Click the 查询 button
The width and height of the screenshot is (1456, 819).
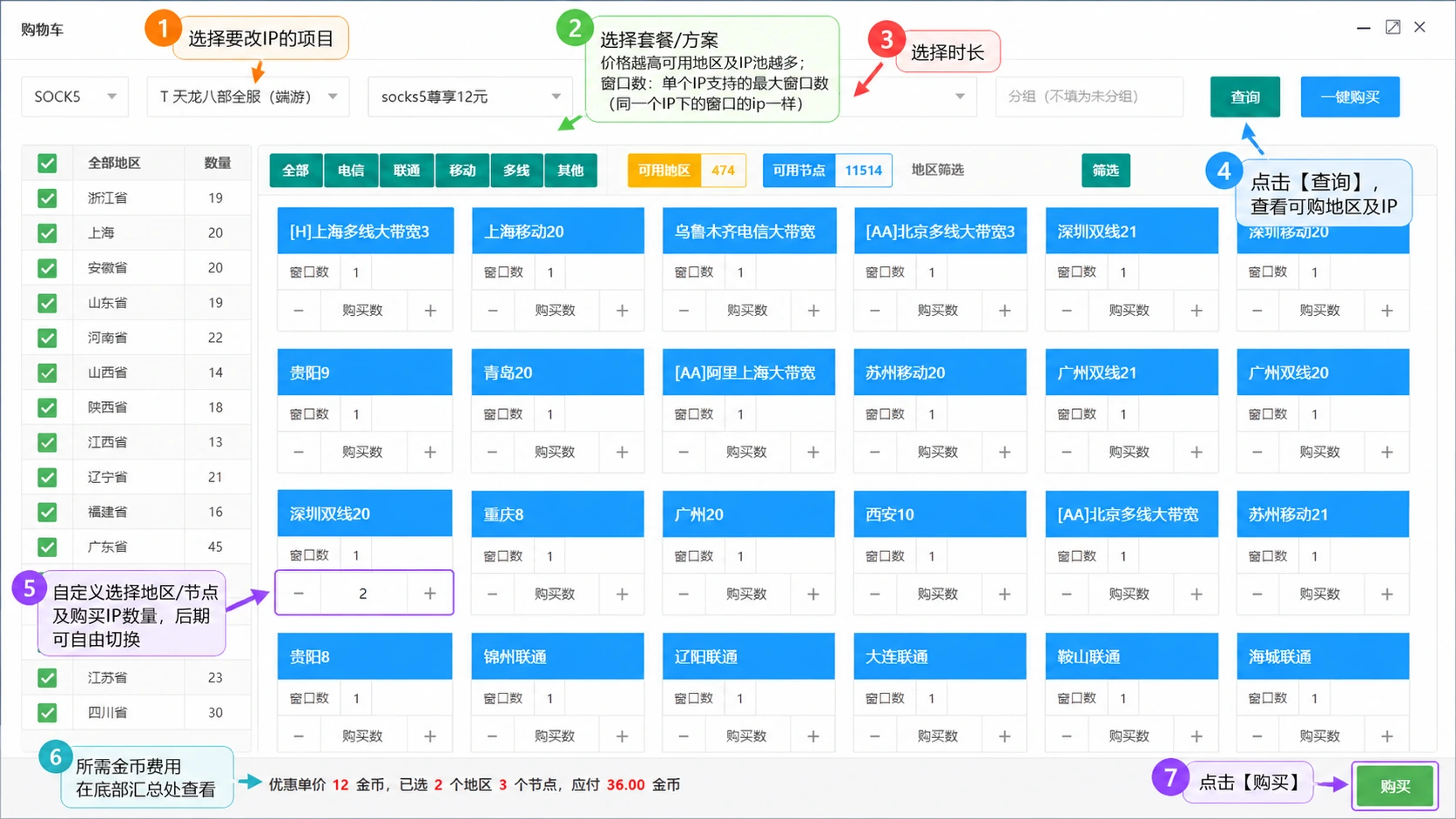1245,97
